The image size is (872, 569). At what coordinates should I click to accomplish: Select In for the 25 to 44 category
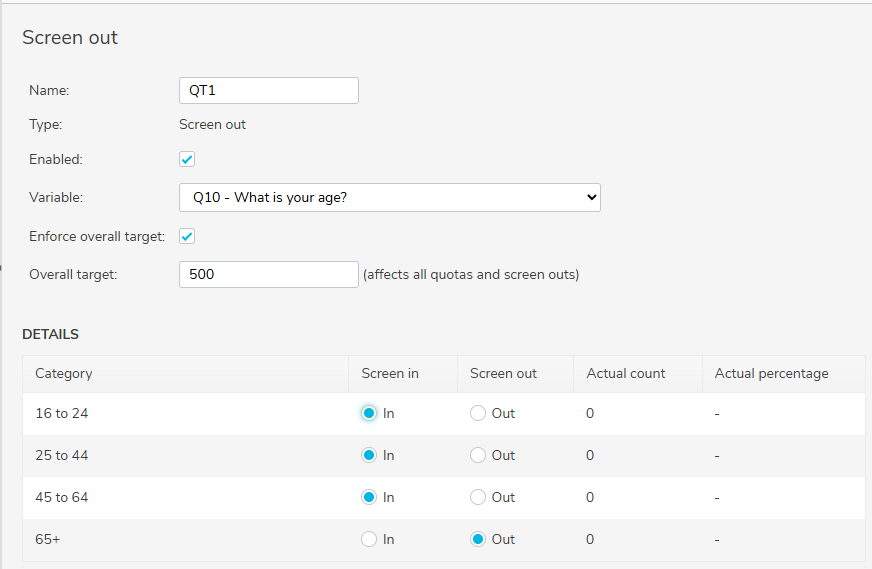coord(369,456)
